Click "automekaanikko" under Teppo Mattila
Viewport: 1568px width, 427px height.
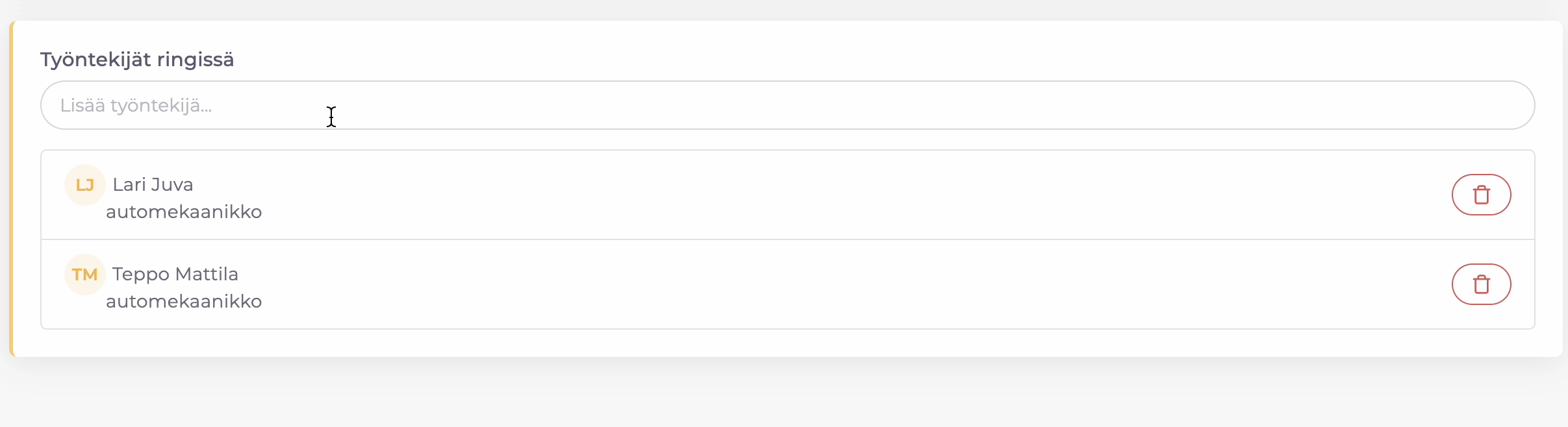(184, 302)
